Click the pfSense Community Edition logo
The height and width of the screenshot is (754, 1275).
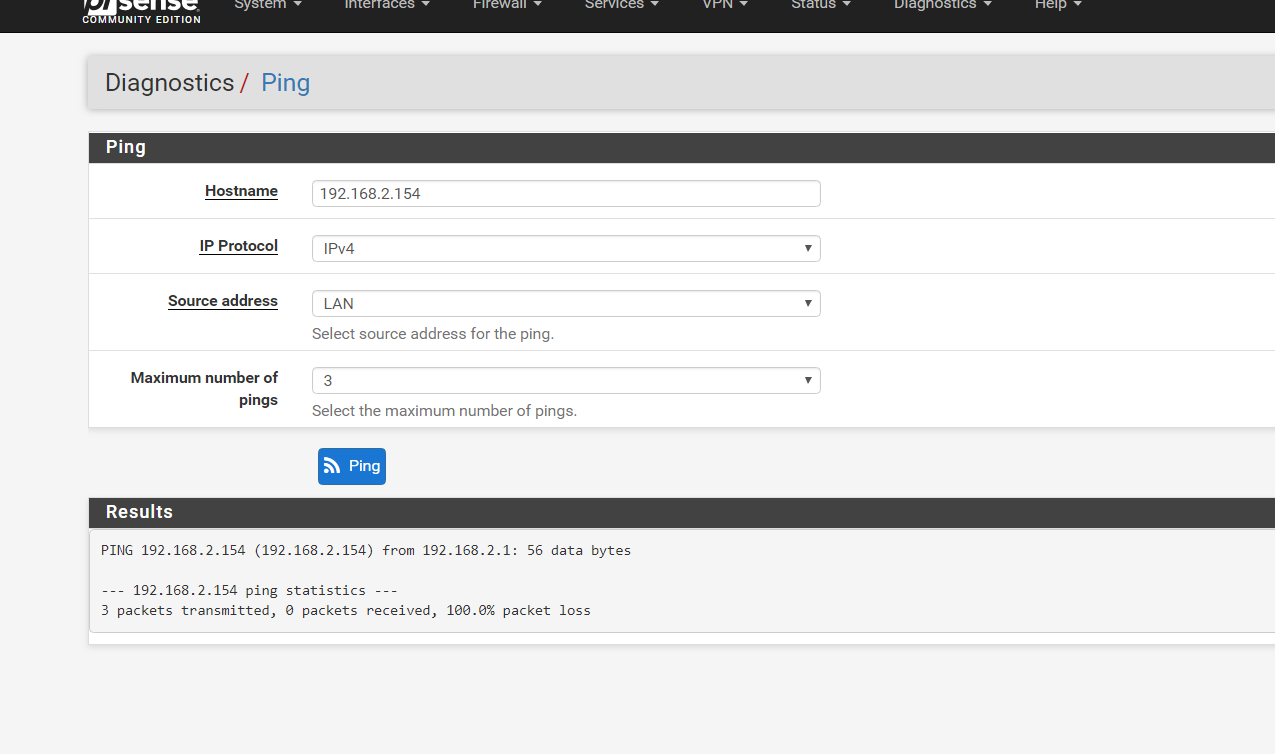click(x=141, y=10)
